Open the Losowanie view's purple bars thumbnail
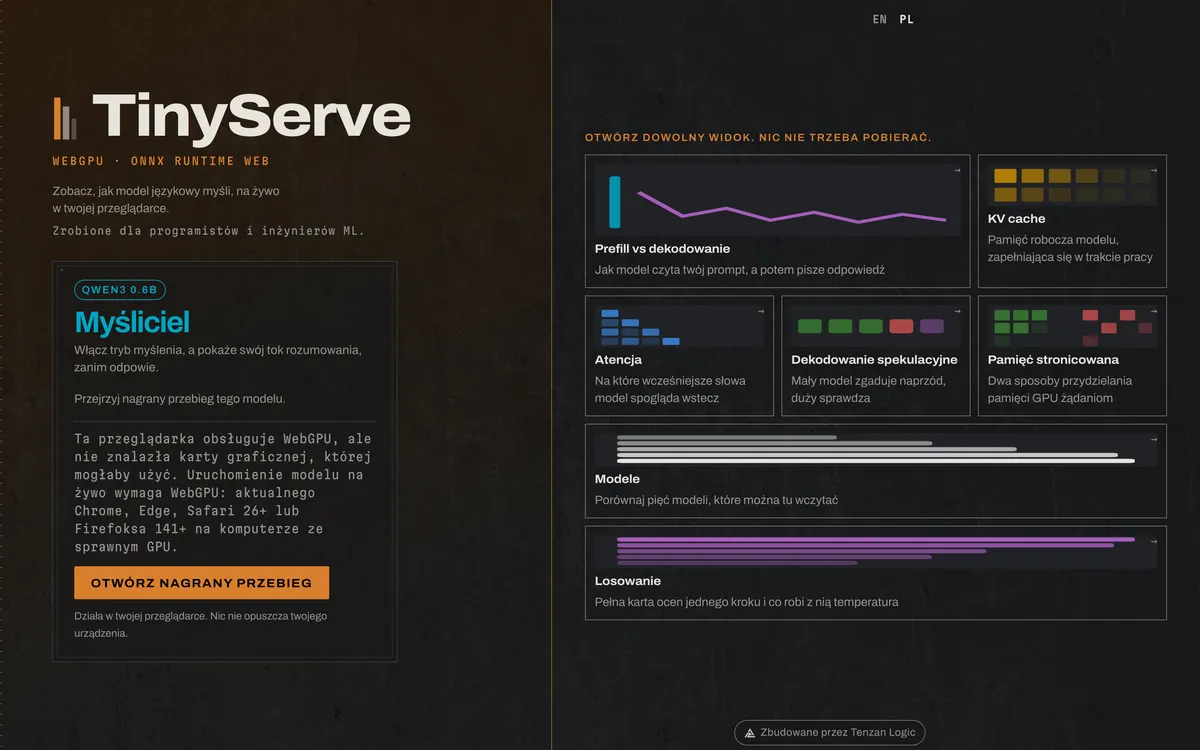 (876, 552)
